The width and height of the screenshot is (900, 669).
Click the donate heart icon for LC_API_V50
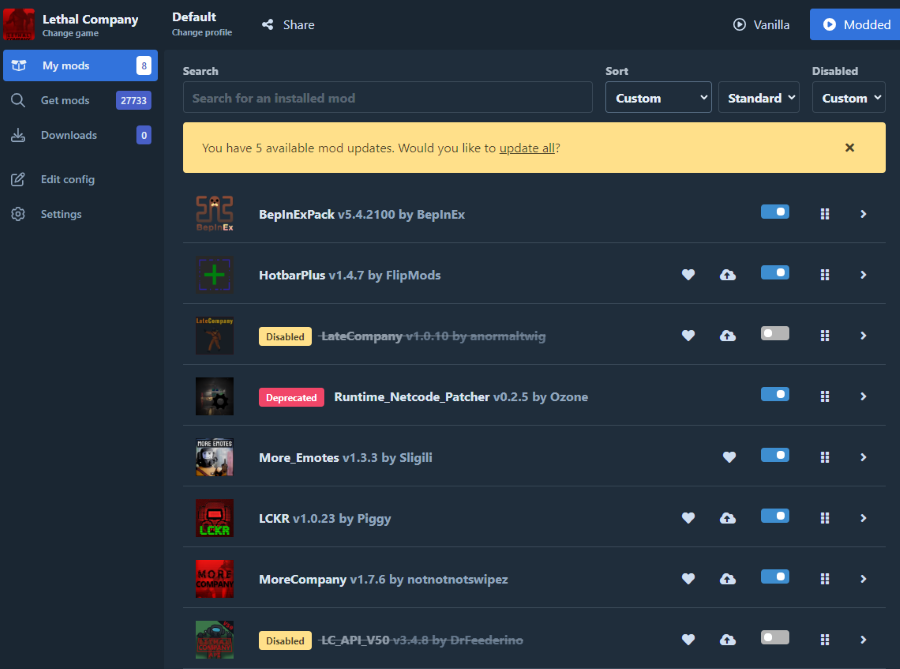[688, 640]
